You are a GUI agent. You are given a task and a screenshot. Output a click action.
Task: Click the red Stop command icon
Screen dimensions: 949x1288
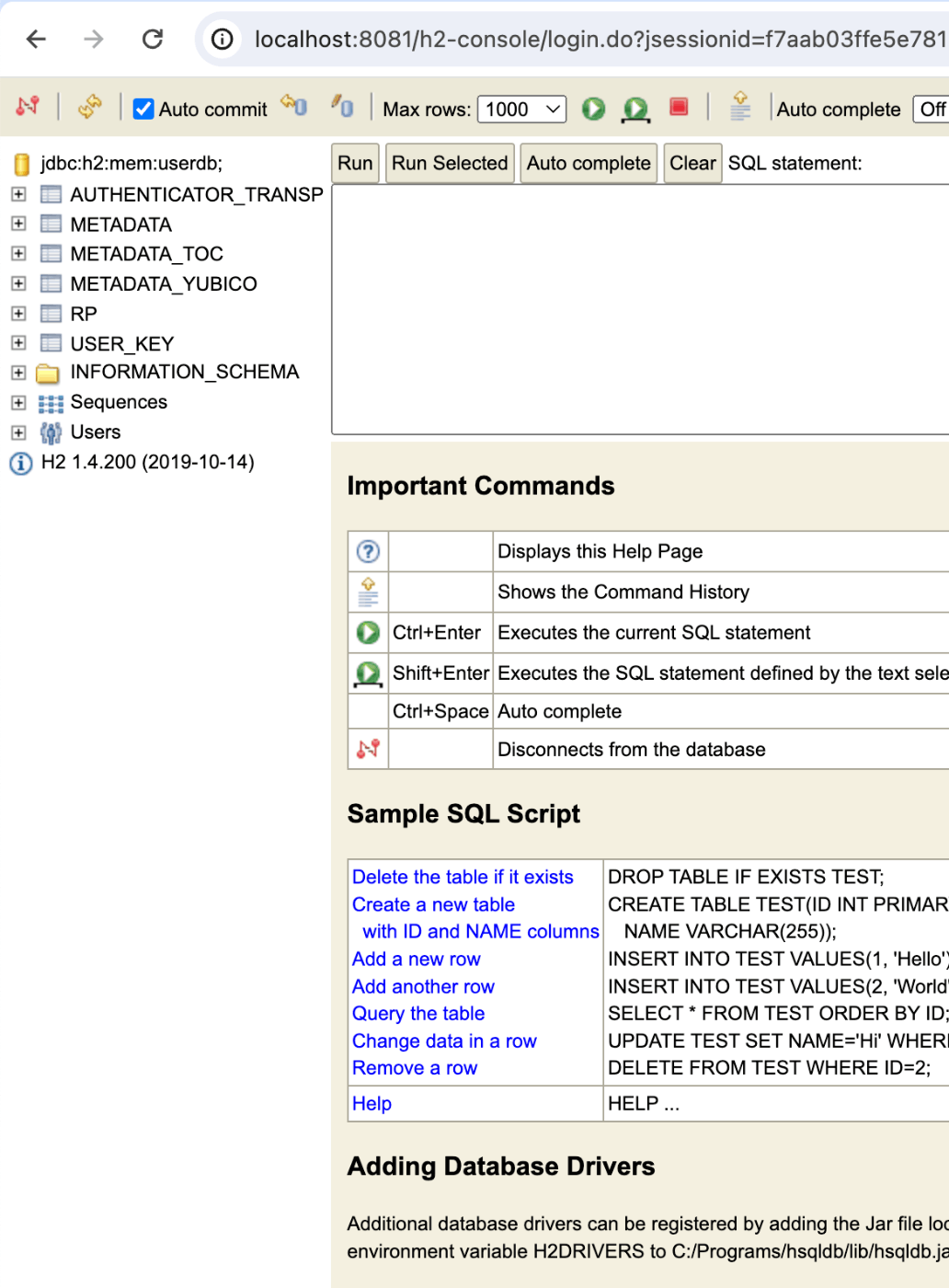pyautogui.click(x=679, y=107)
